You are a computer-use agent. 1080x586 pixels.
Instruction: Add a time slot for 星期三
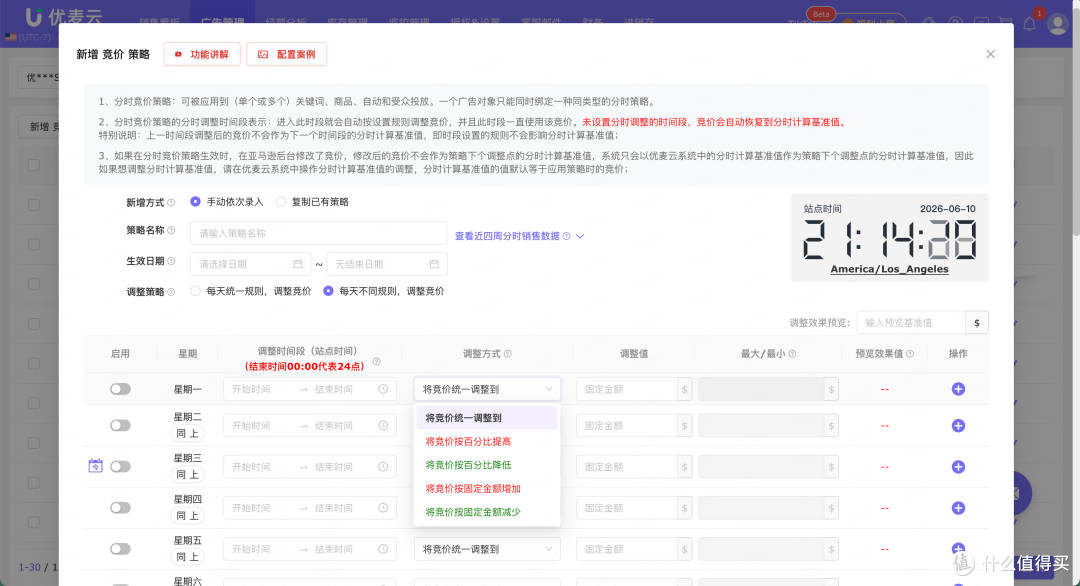tap(958, 467)
